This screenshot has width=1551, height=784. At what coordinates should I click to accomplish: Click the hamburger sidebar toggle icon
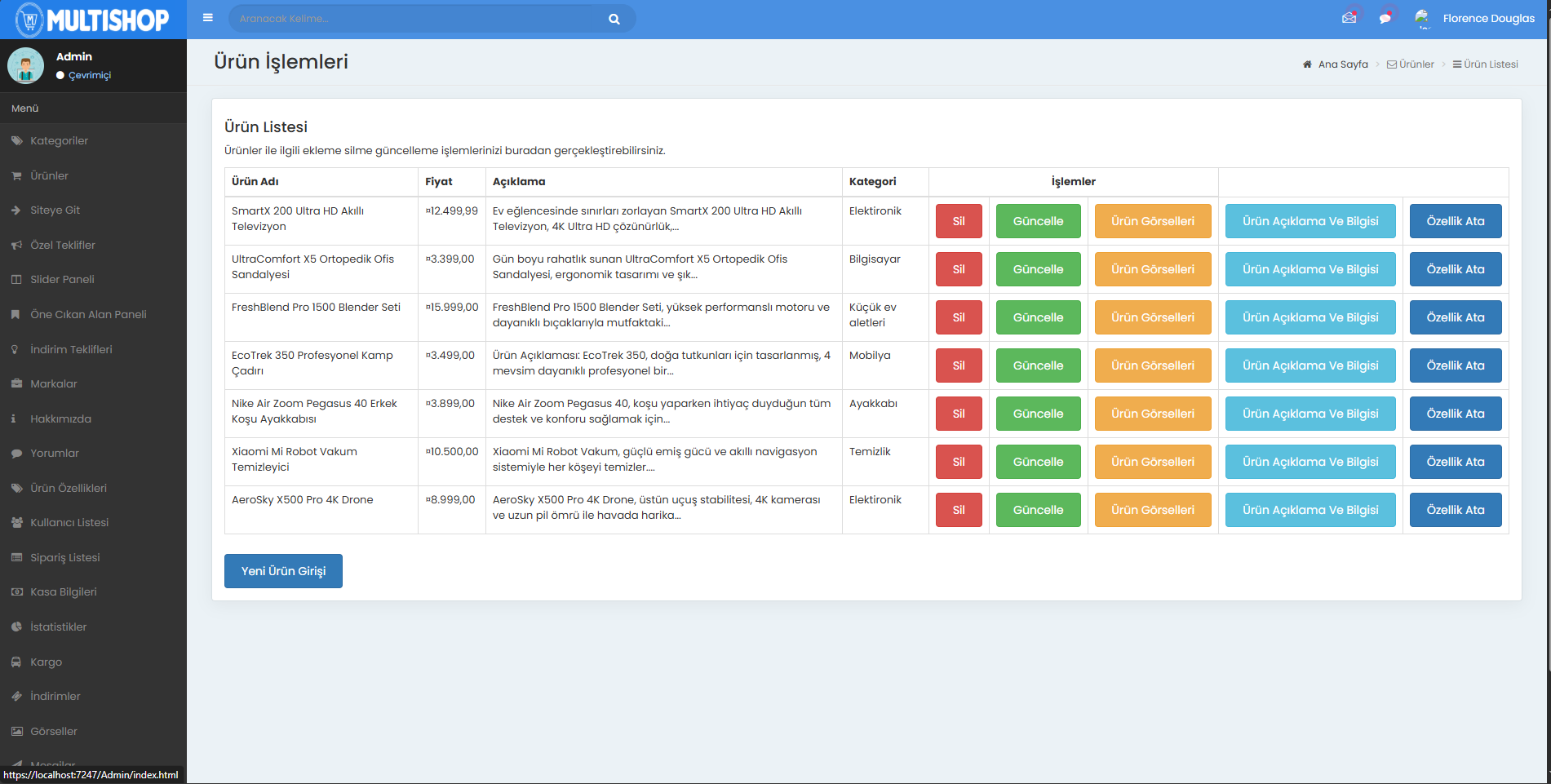click(208, 18)
